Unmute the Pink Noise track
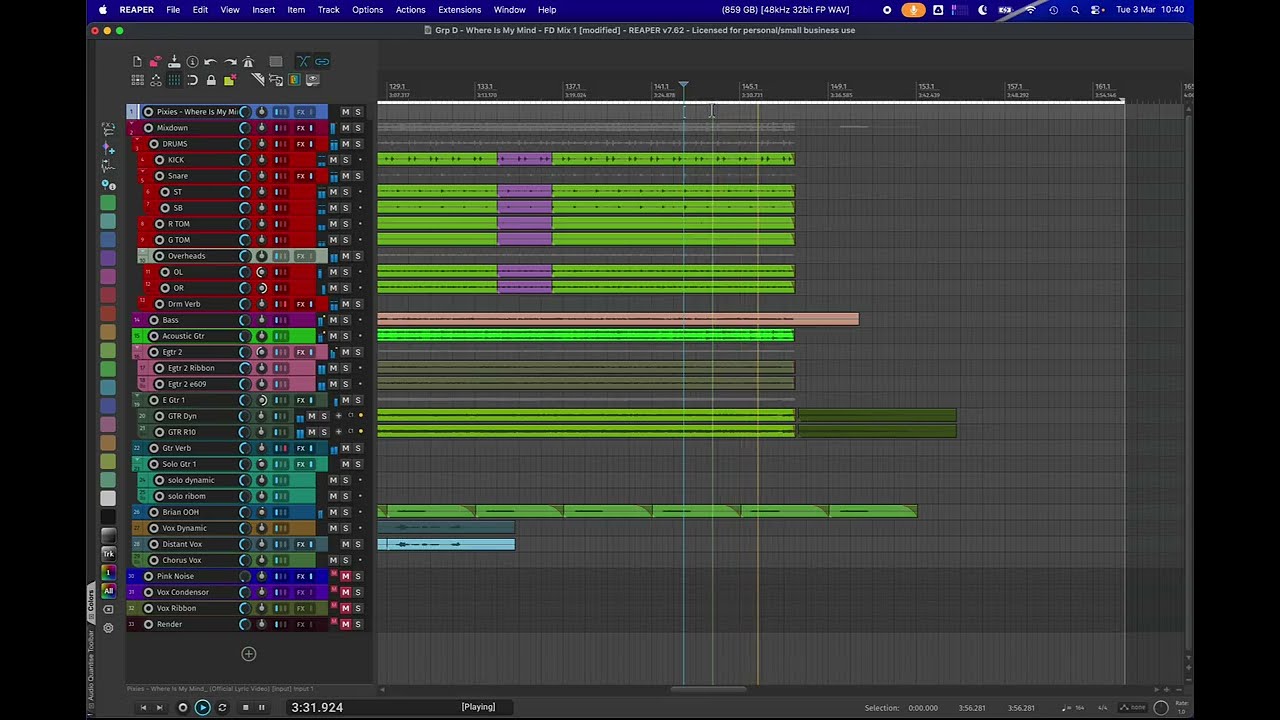 click(346, 576)
